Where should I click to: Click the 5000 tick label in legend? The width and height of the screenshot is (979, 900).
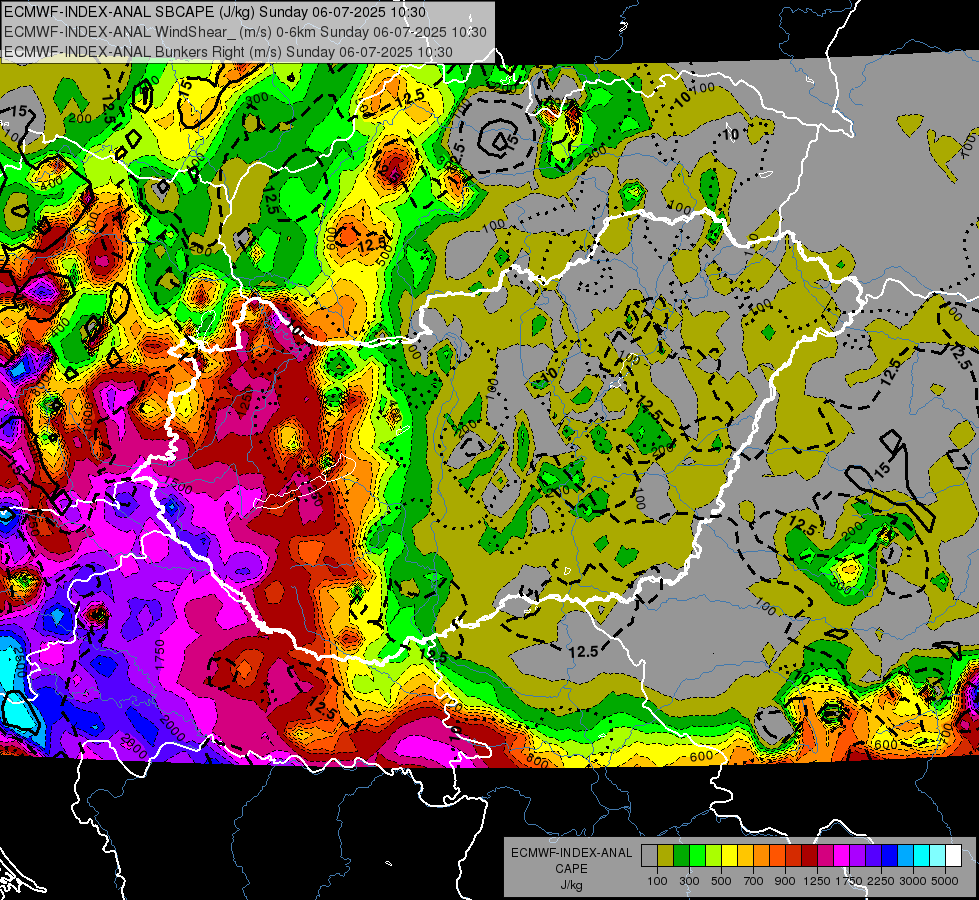pos(945,881)
